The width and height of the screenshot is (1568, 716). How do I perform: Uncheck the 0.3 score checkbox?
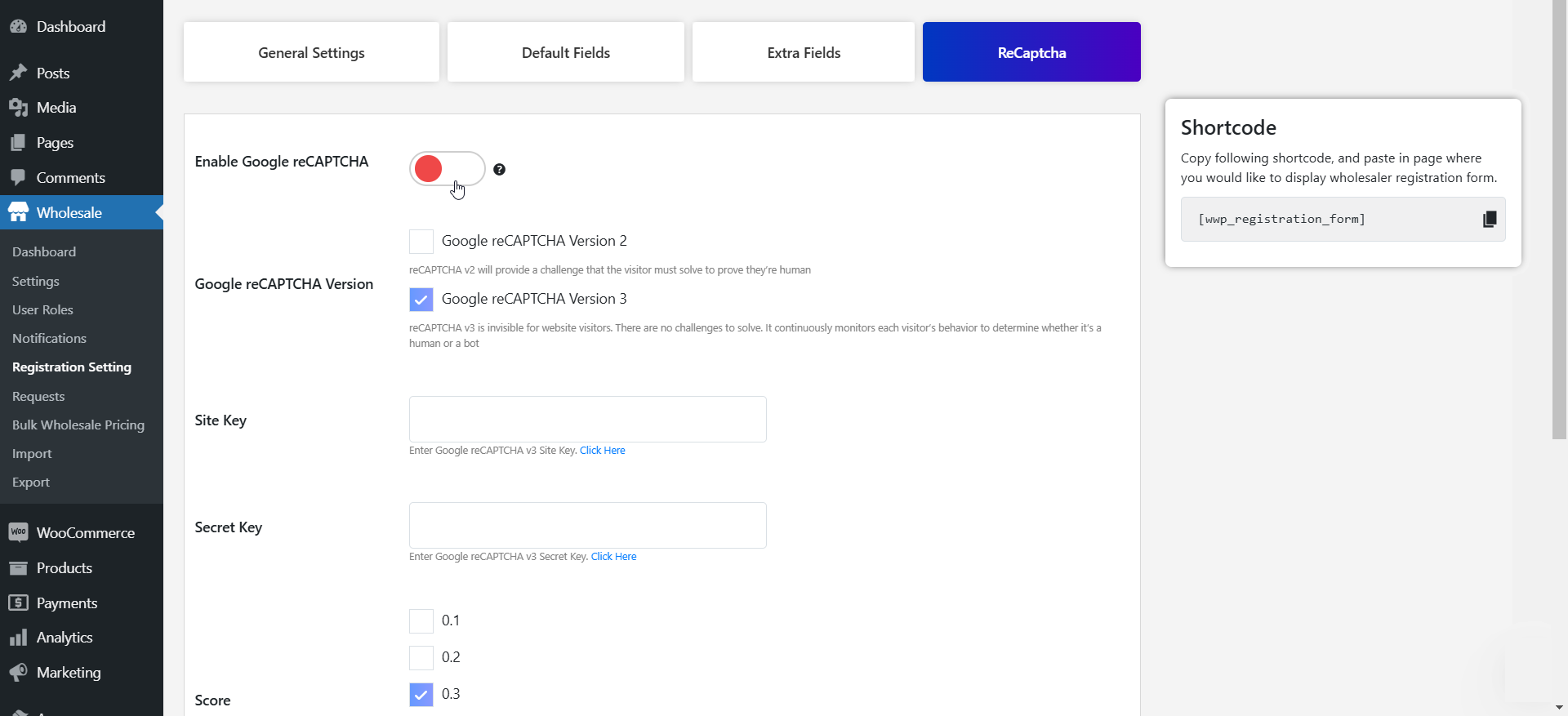tap(421, 695)
